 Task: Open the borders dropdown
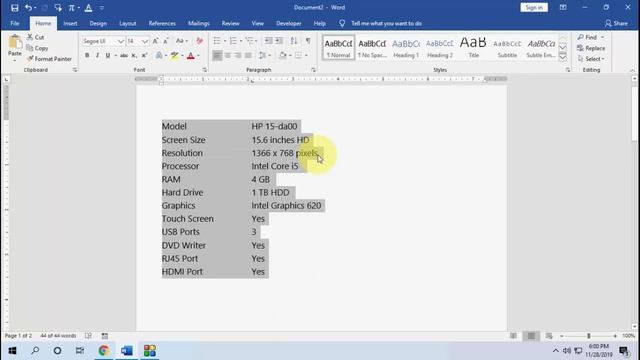click(x=306, y=56)
